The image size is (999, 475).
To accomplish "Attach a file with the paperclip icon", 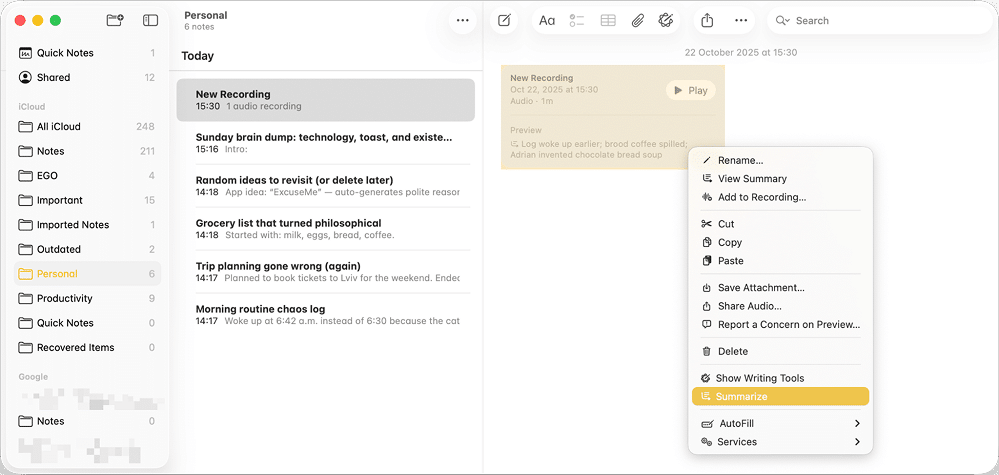I will click(637, 20).
